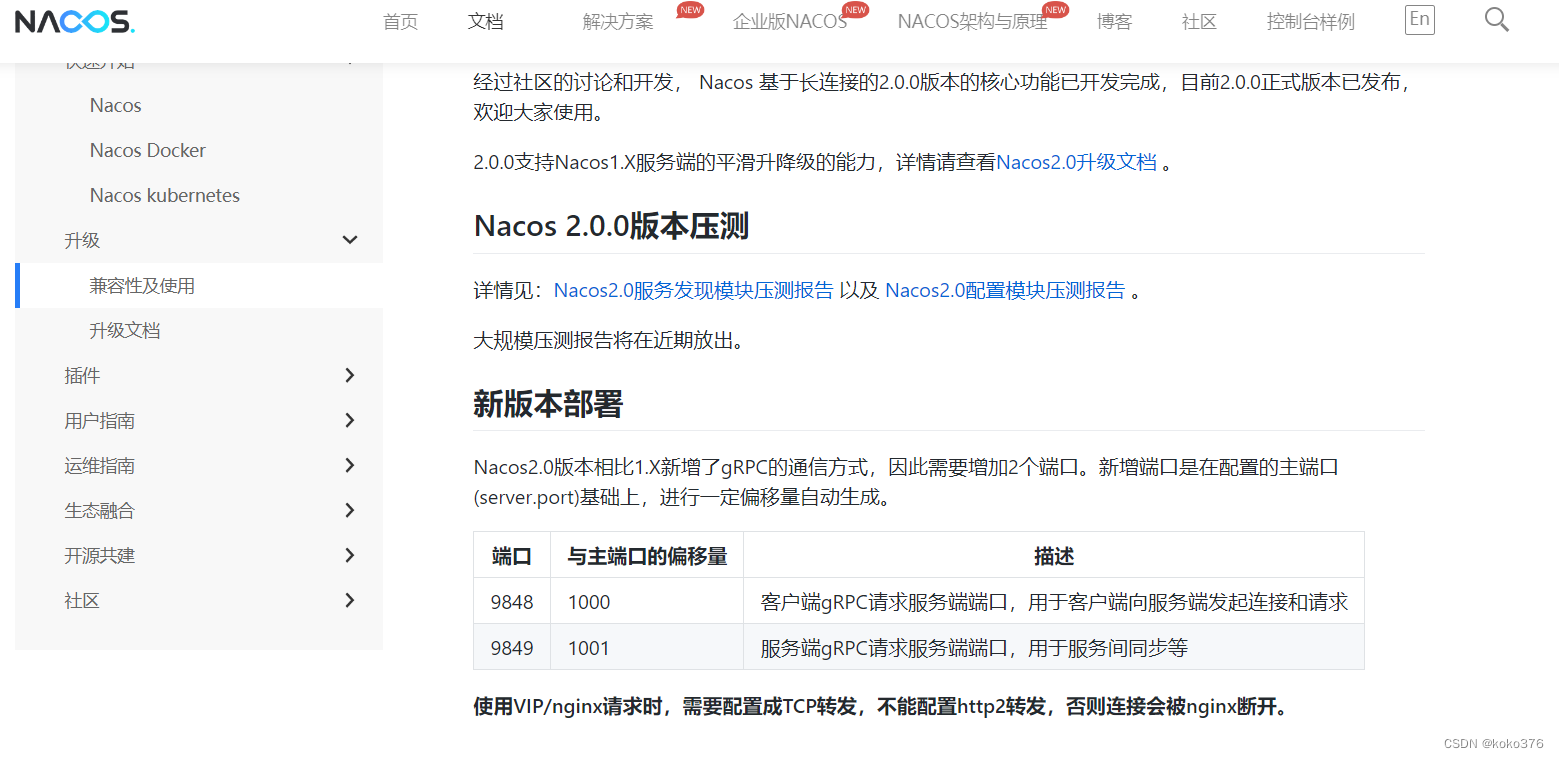Click the 与主端口的偏移量 table header

pos(647,556)
